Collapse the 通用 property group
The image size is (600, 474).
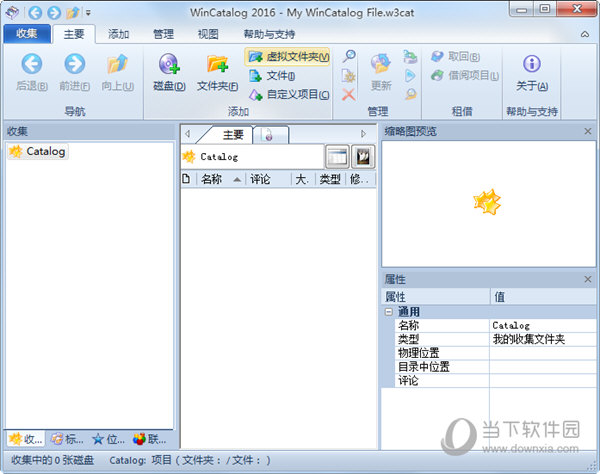[x=388, y=312]
